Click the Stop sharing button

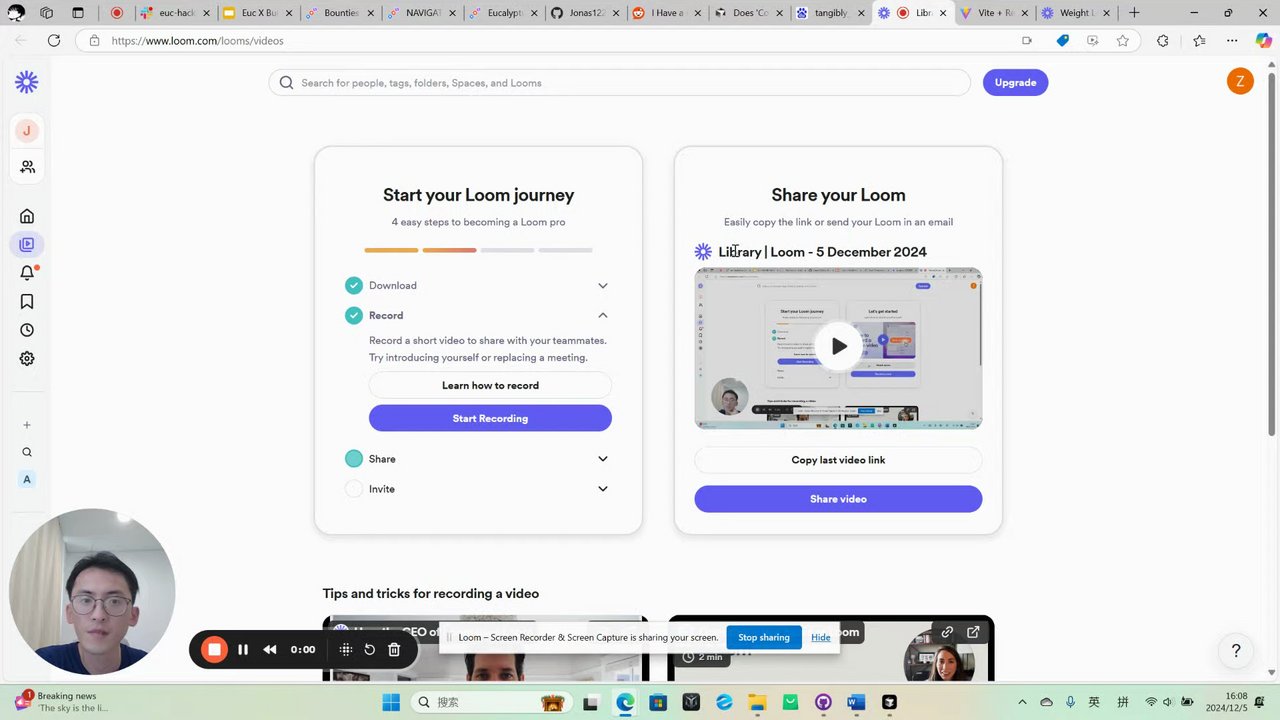click(764, 637)
